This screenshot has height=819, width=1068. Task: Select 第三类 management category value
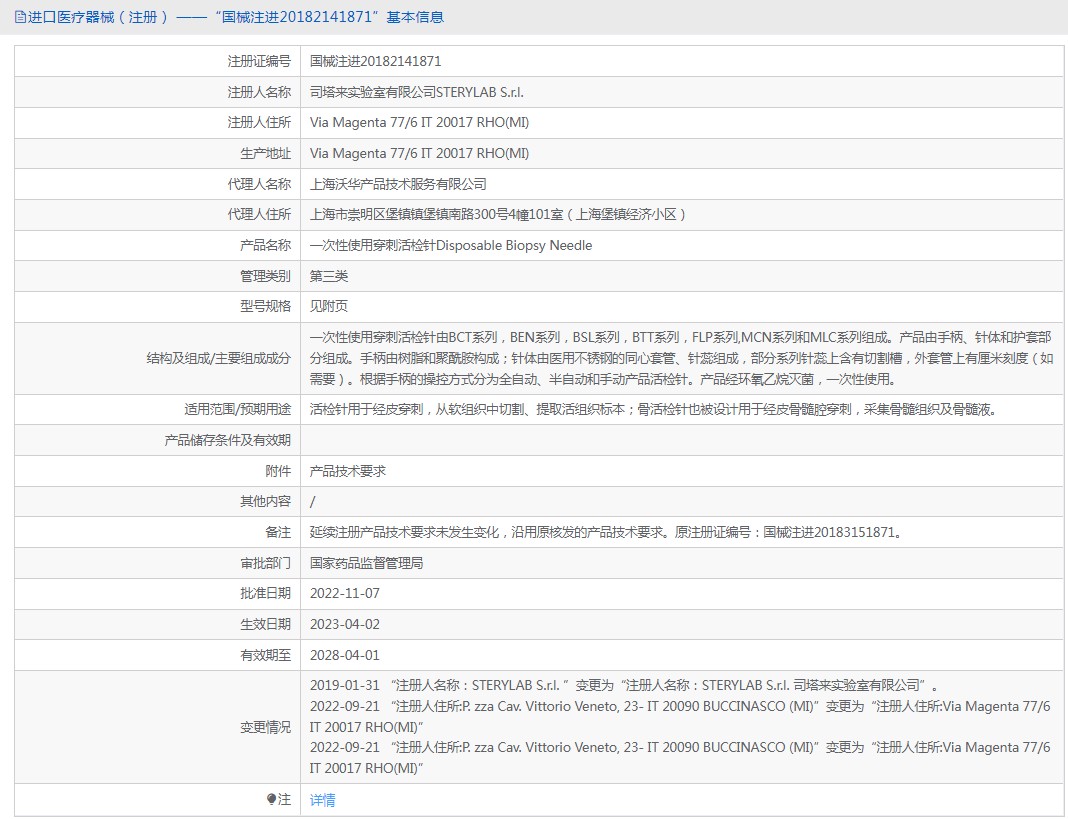click(x=329, y=276)
